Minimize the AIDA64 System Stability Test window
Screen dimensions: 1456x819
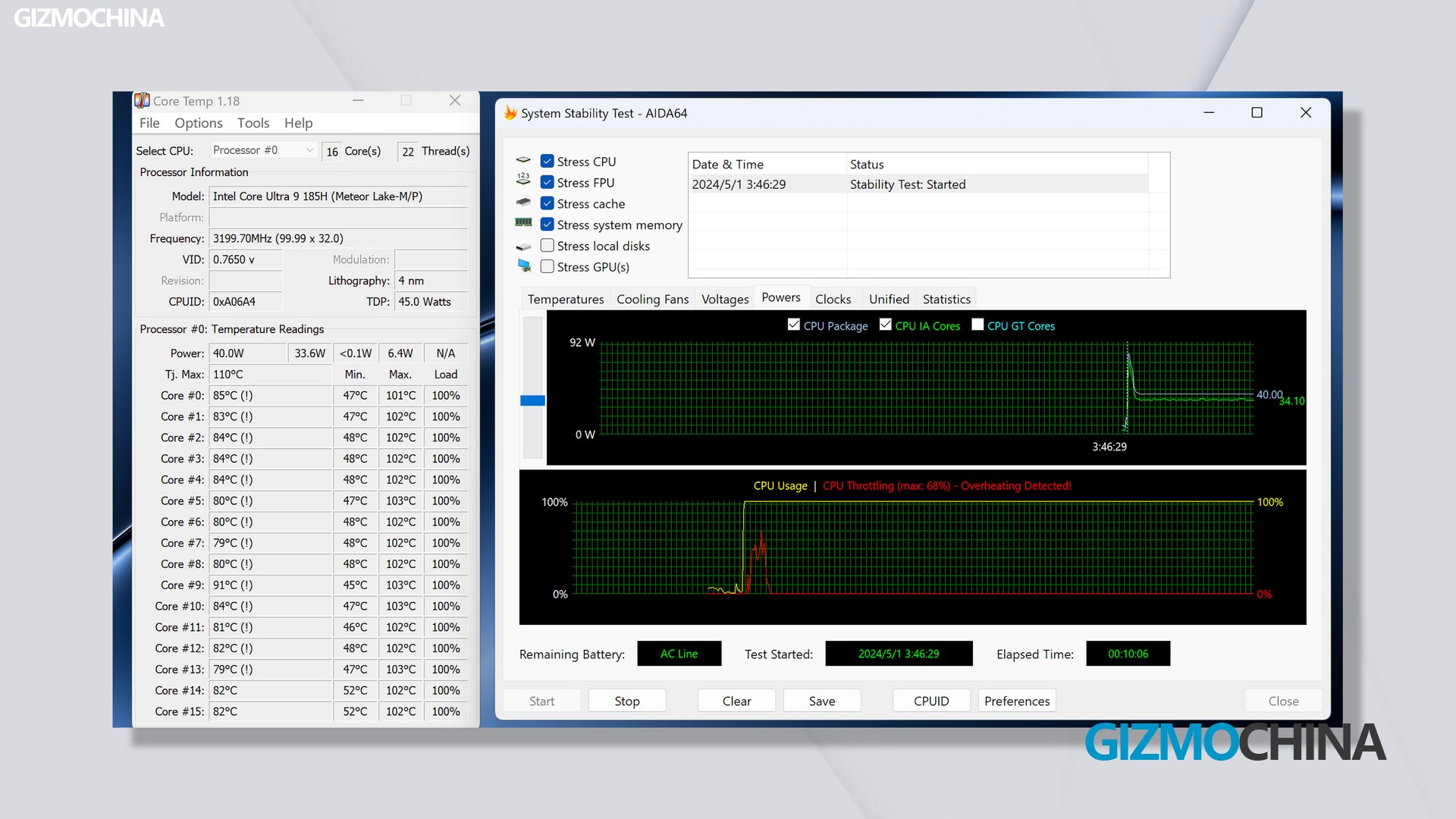[1209, 112]
